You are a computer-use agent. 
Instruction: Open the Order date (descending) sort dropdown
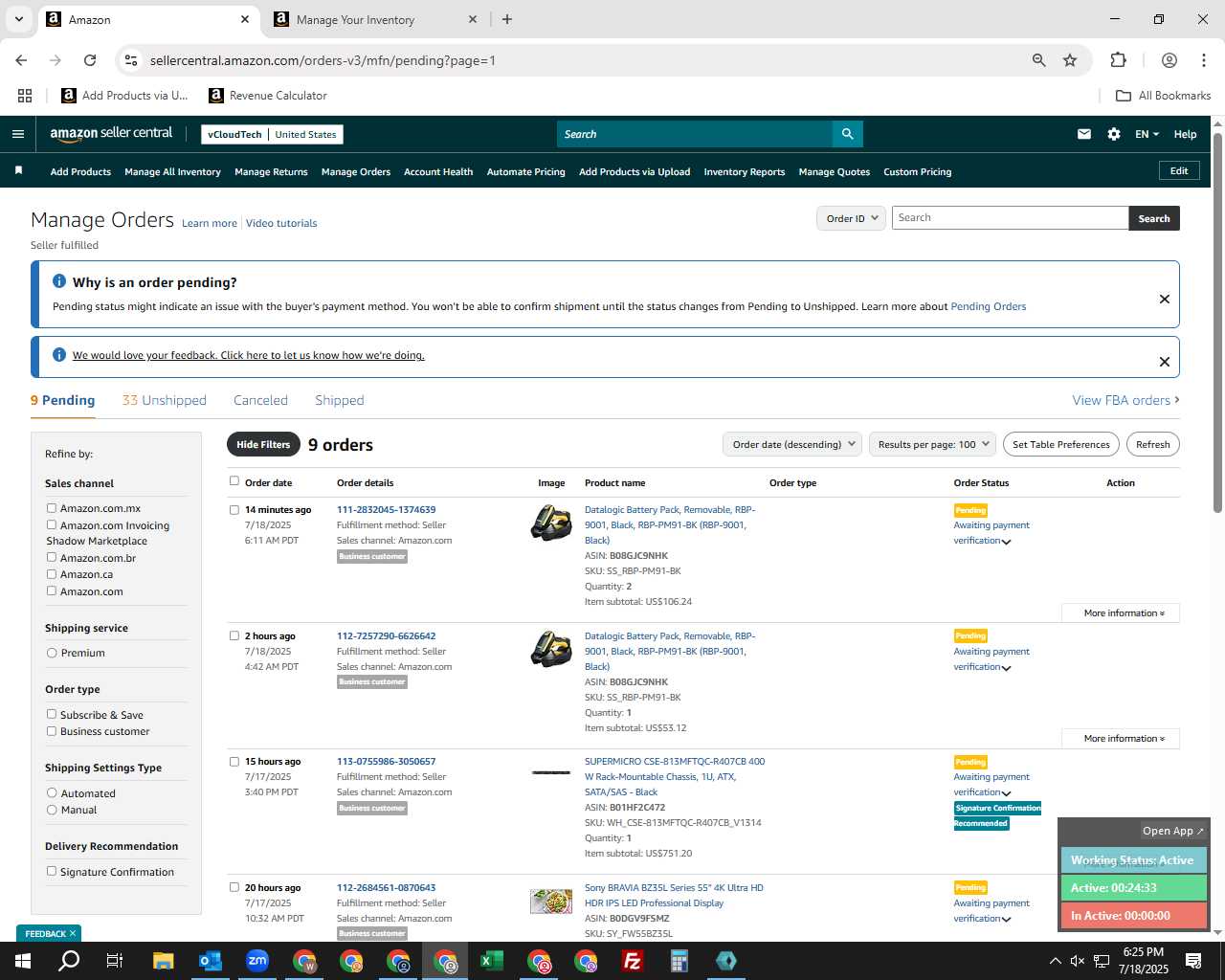tap(792, 444)
